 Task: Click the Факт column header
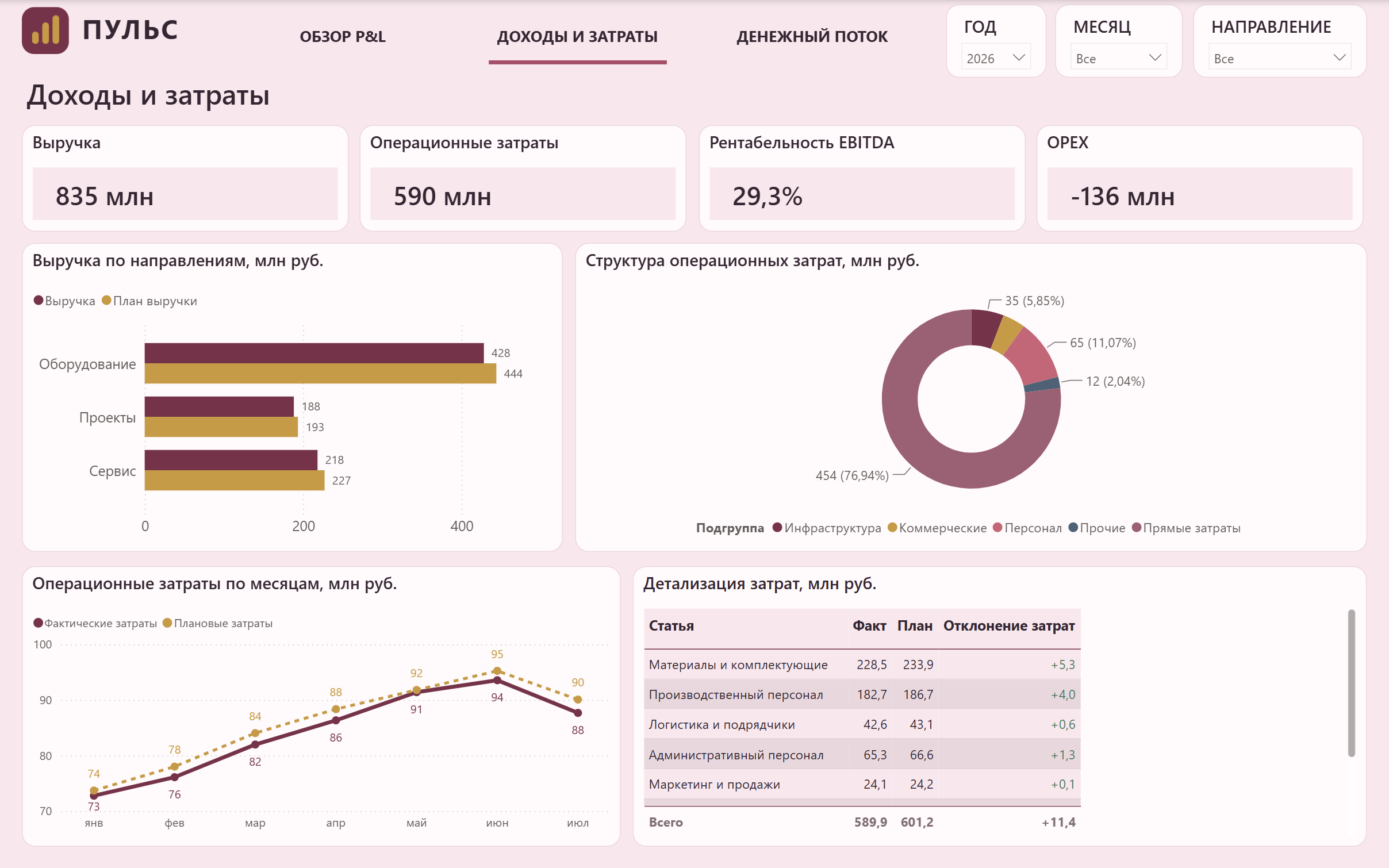point(869,625)
